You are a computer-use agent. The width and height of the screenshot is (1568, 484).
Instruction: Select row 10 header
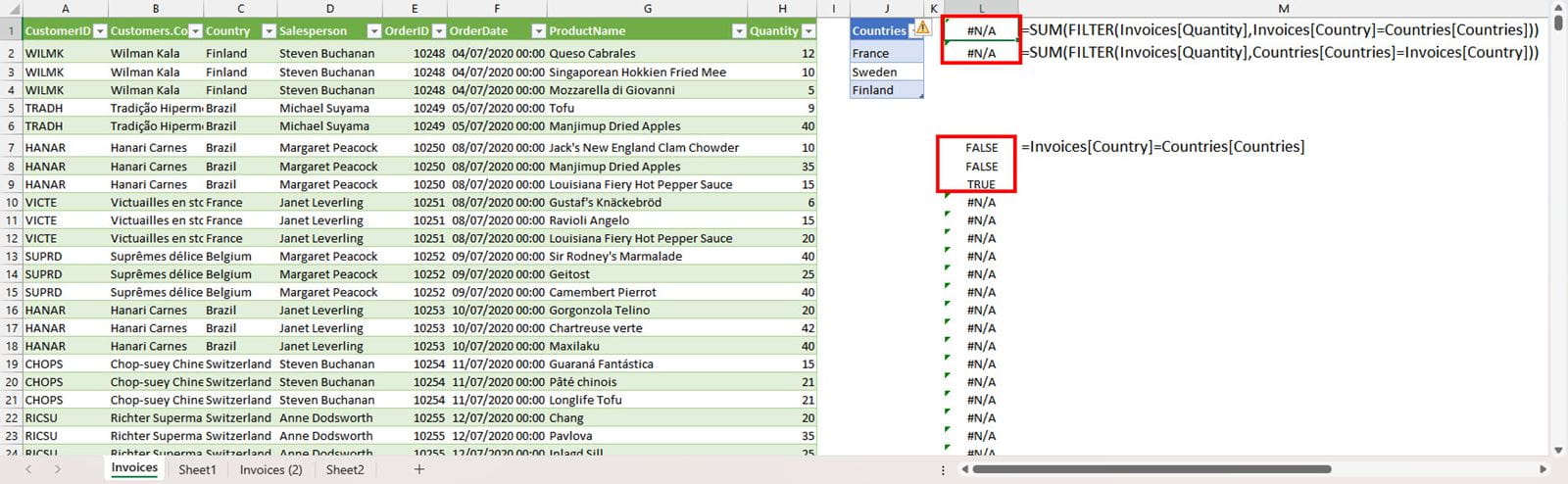[12, 203]
